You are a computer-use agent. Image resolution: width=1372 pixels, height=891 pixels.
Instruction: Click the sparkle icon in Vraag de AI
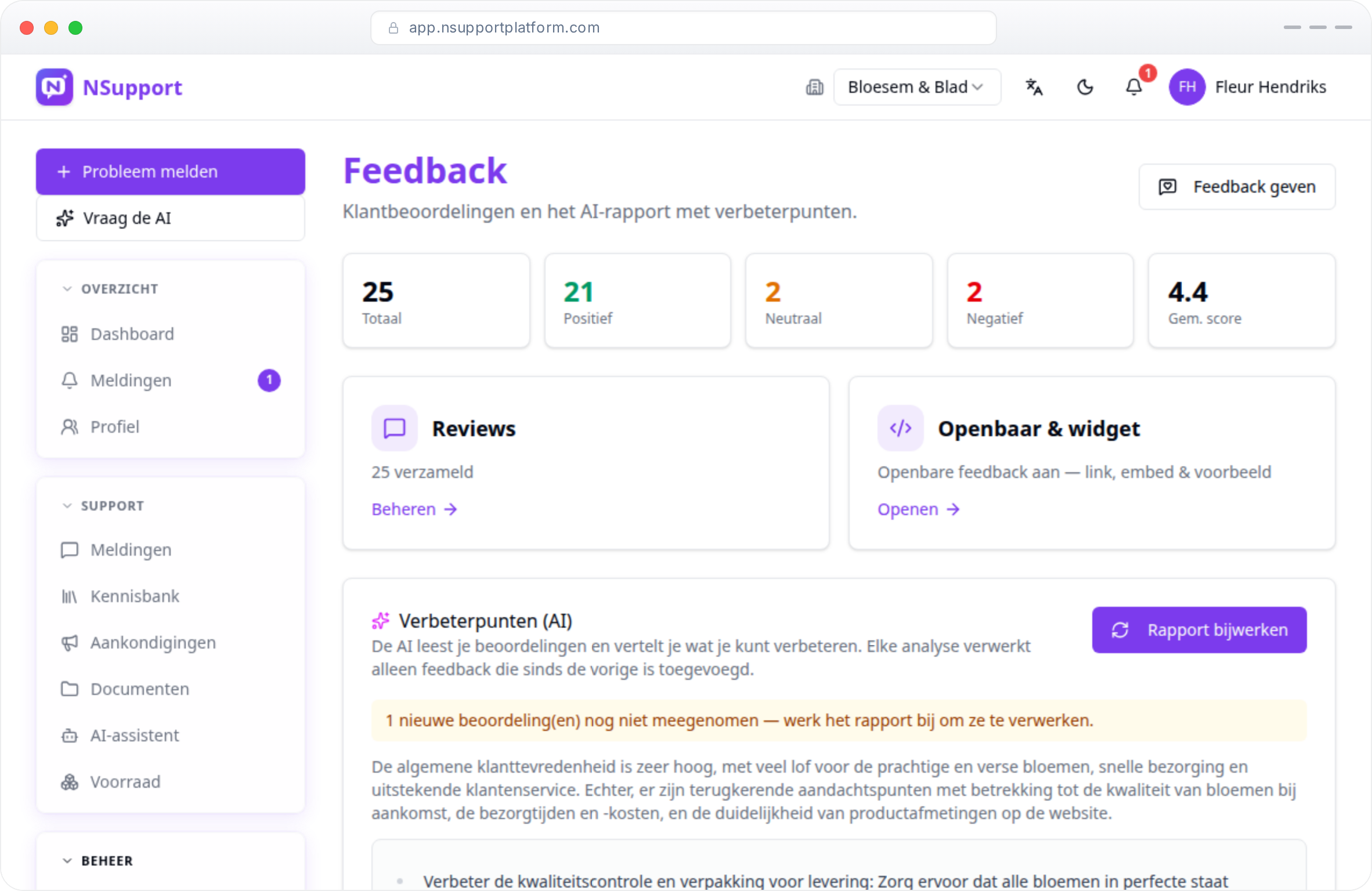tap(65, 218)
